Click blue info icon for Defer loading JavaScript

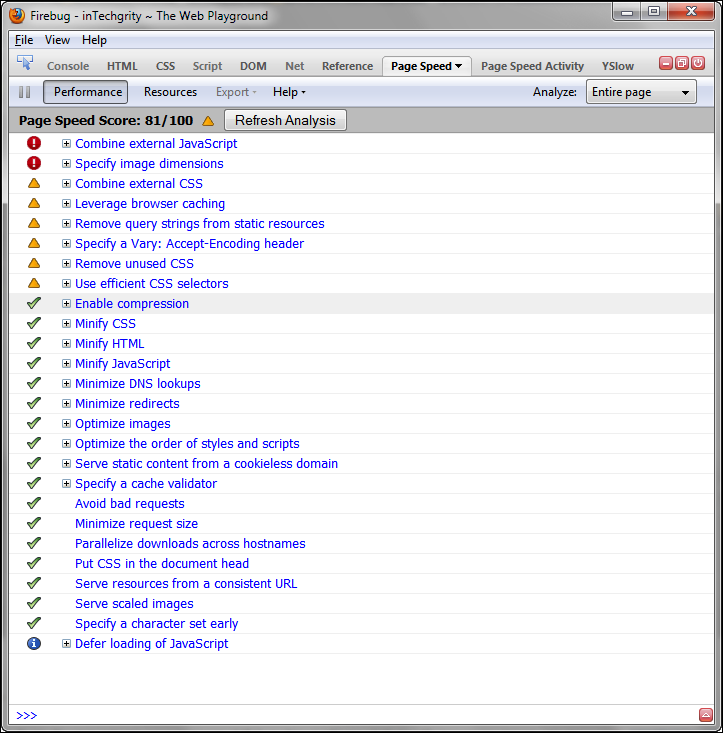tap(34, 644)
